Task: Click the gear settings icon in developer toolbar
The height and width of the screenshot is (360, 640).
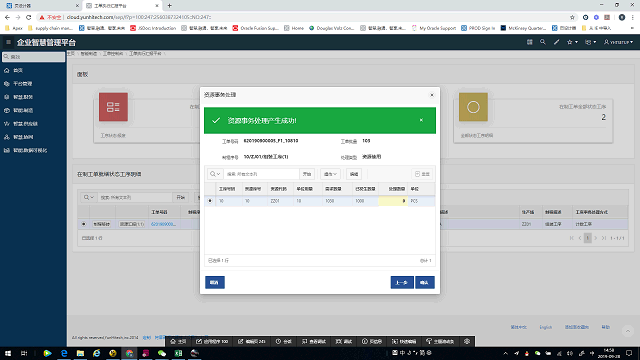Action: pyautogui.click(x=467, y=341)
